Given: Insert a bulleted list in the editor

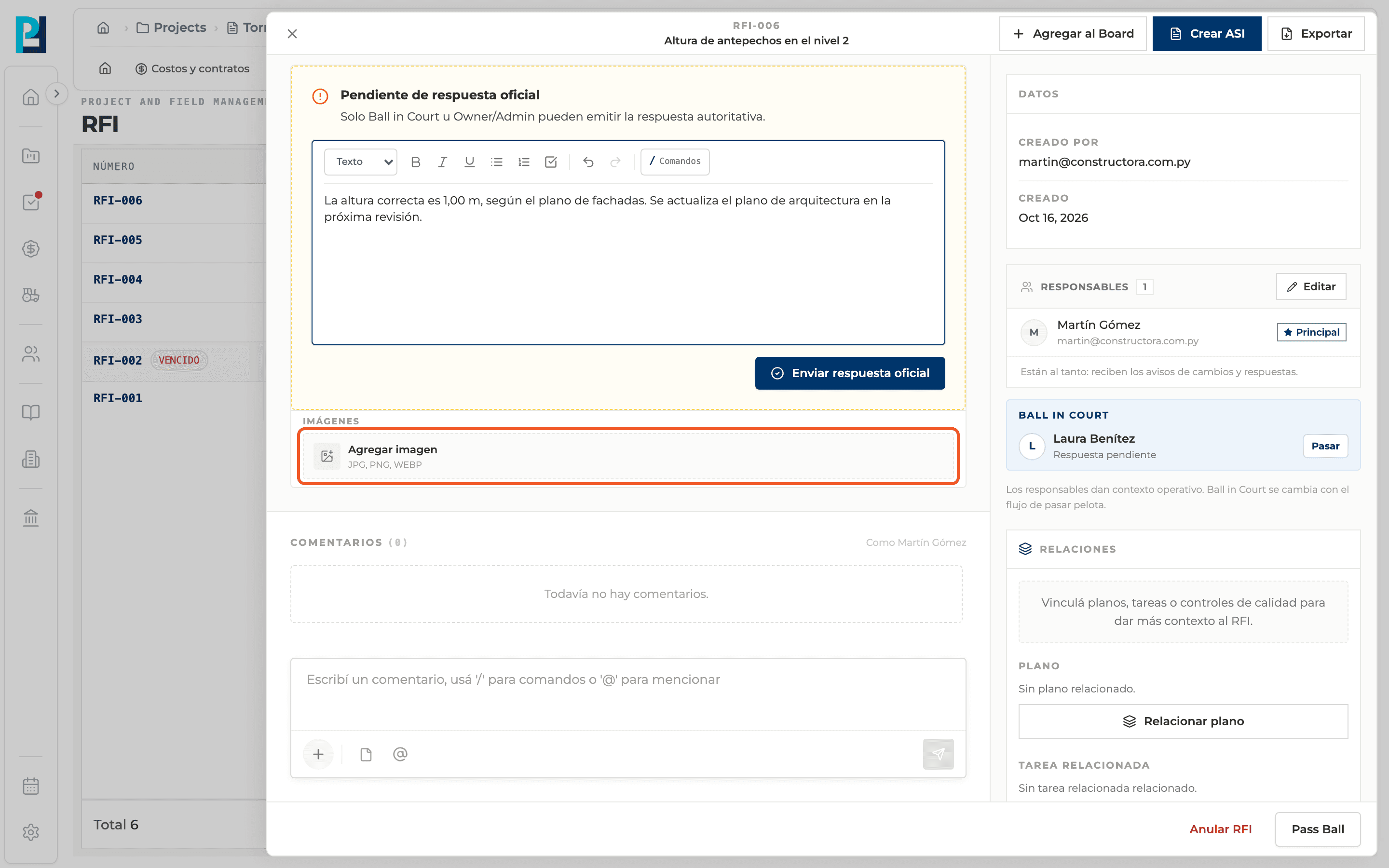Looking at the screenshot, I should pos(496,162).
